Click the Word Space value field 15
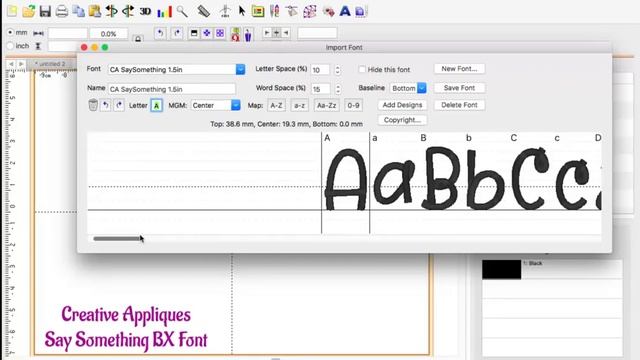The image size is (640, 360). tap(320, 89)
